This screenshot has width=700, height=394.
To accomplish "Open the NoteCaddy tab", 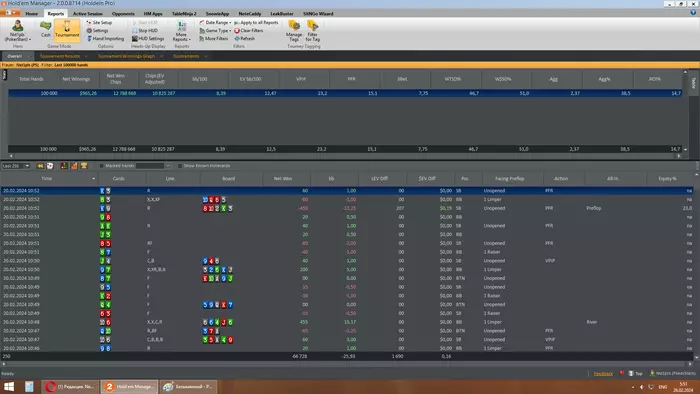I will [x=250, y=13].
